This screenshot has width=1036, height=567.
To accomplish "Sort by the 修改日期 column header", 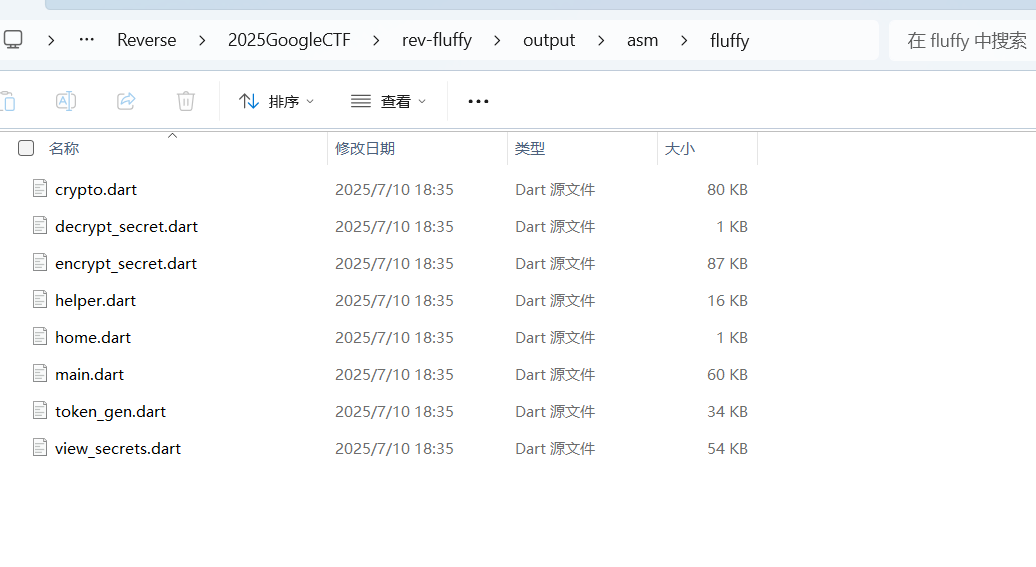I will (x=365, y=148).
